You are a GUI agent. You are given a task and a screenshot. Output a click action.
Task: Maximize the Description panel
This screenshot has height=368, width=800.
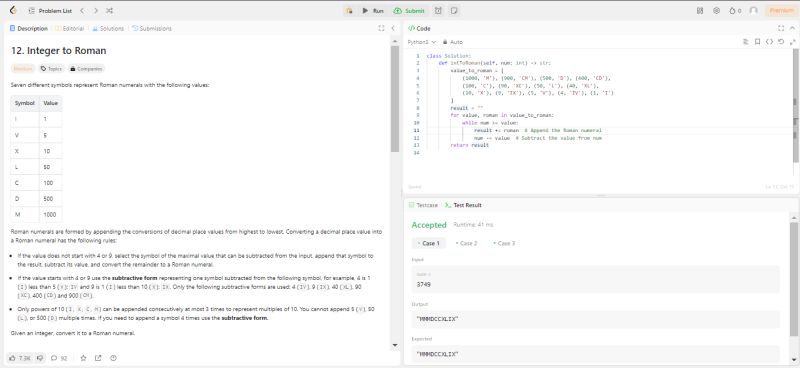(381, 29)
